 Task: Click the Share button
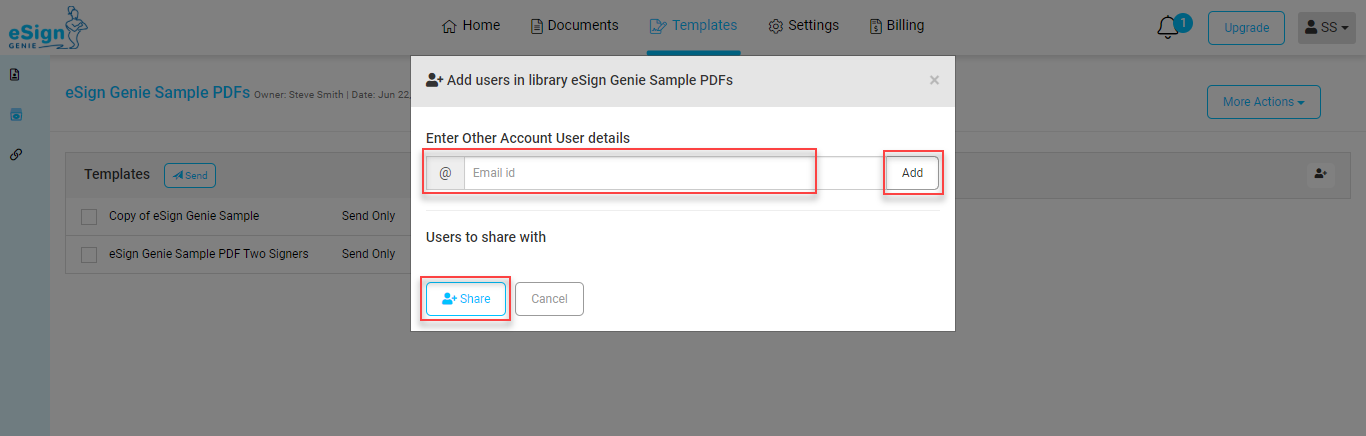[466, 299]
